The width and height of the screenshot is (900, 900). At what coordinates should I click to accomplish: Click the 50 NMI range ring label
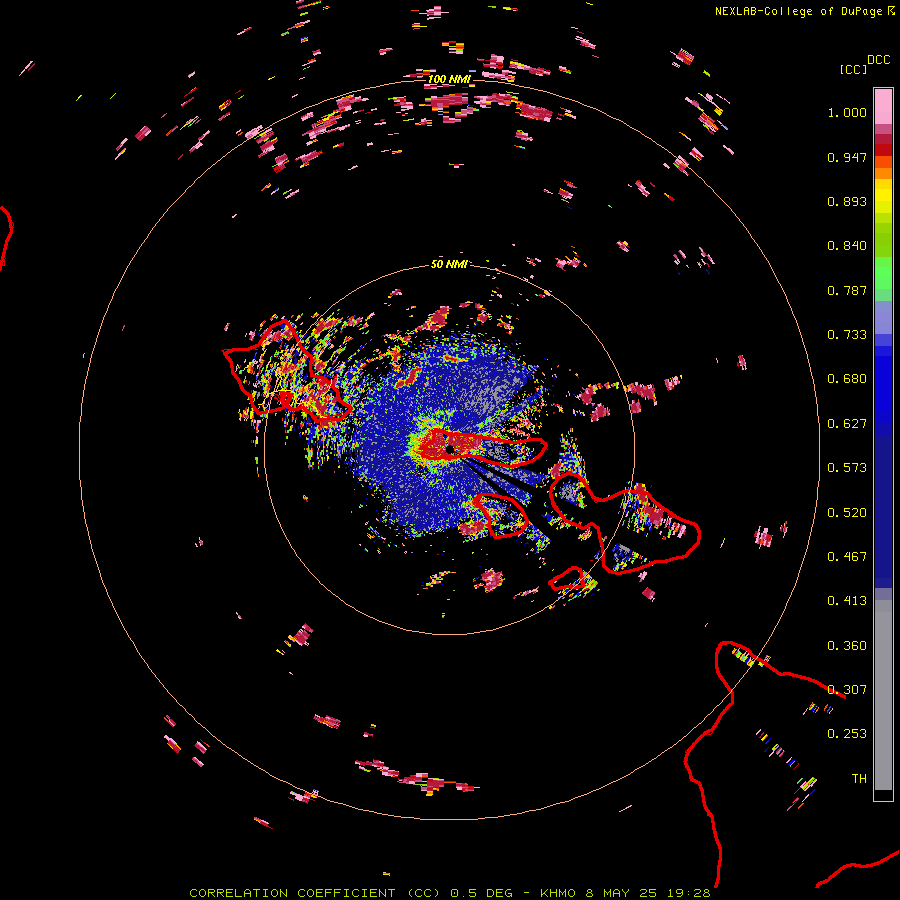tap(449, 264)
